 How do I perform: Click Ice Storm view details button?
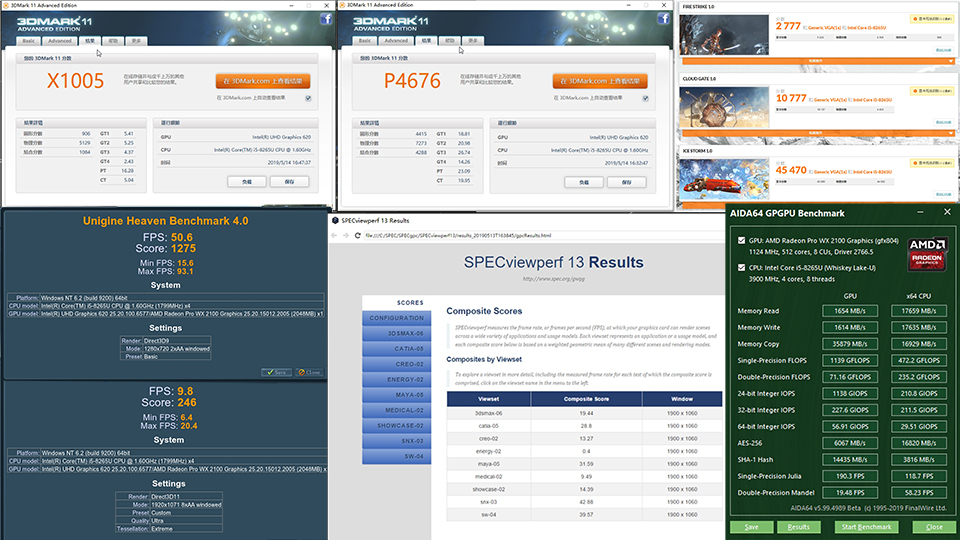pos(943,195)
